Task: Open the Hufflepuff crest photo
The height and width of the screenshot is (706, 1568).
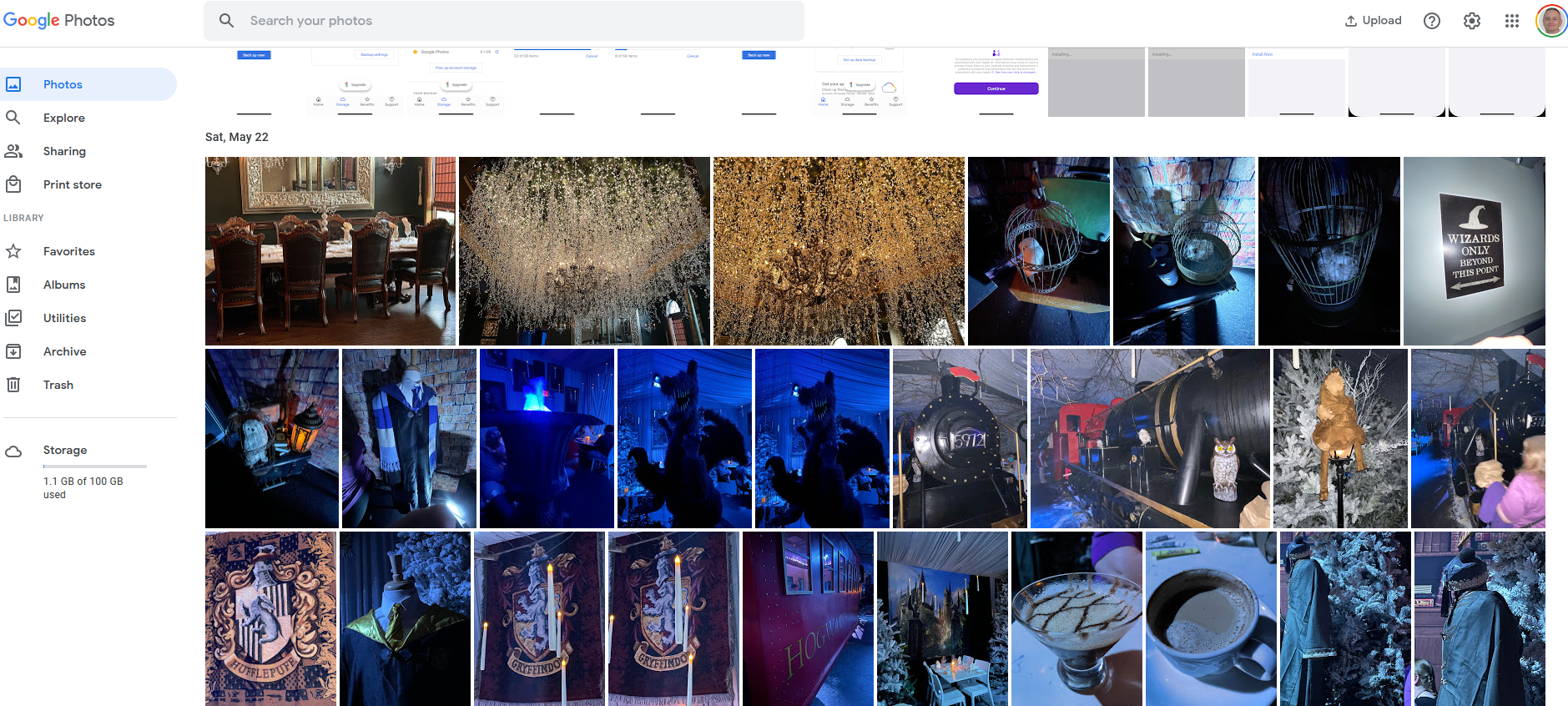Action: tap(270, 619)
